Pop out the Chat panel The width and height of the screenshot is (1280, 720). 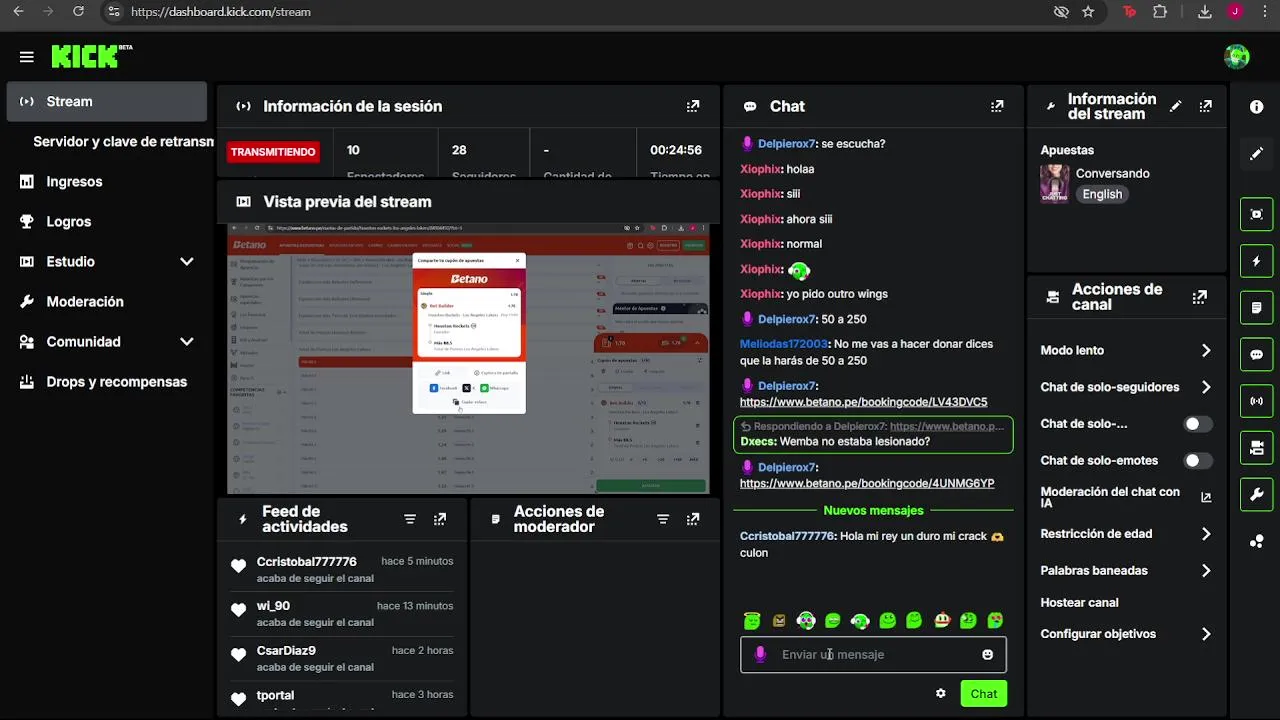[x=997, y=106]
